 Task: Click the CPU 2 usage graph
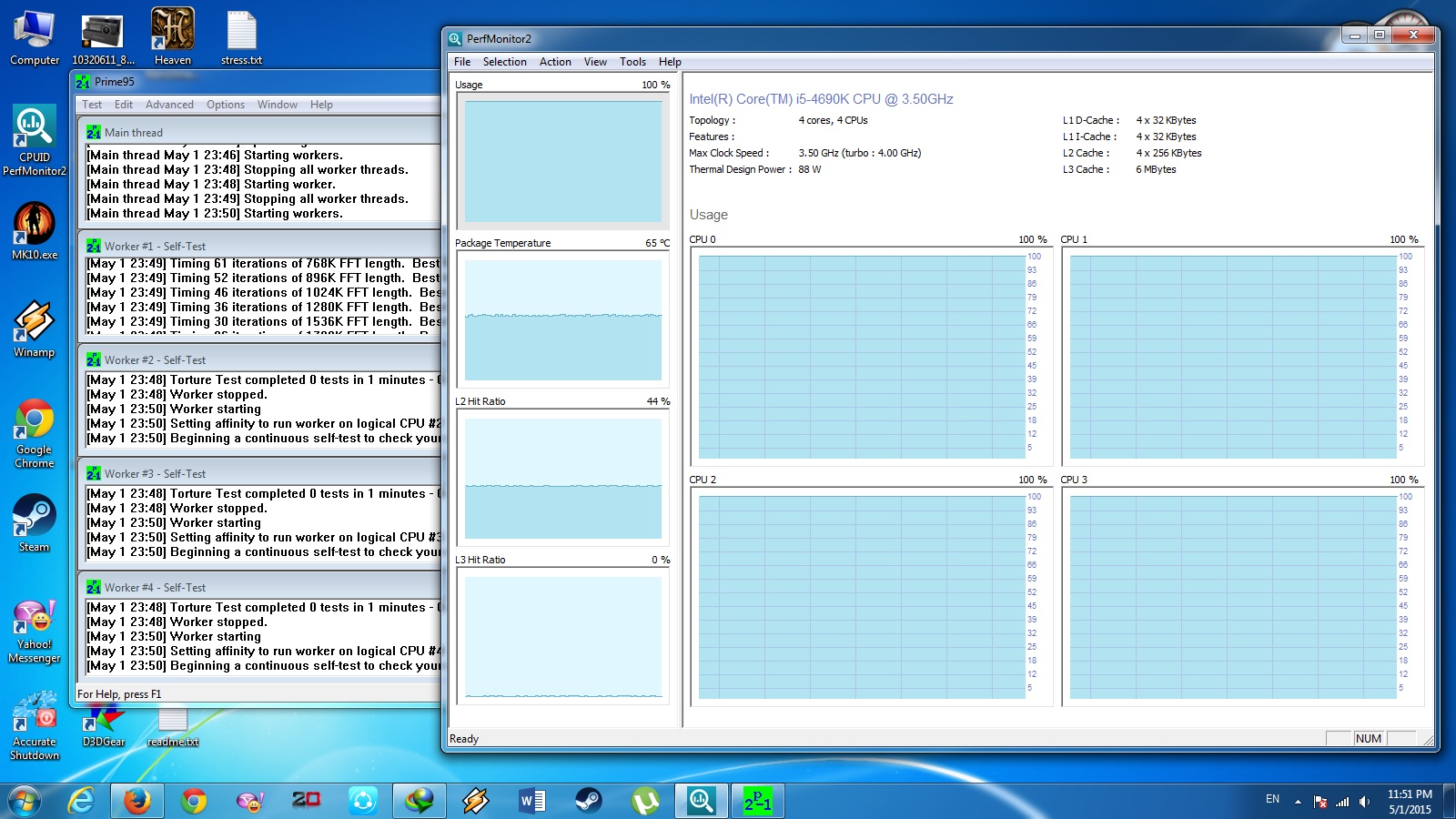[871, 597]
